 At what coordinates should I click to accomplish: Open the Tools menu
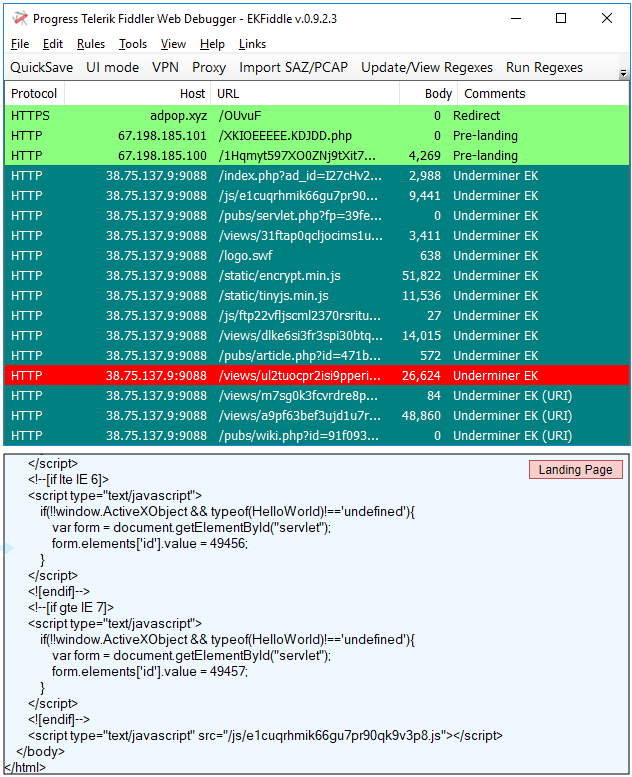(x=132, y=44)
